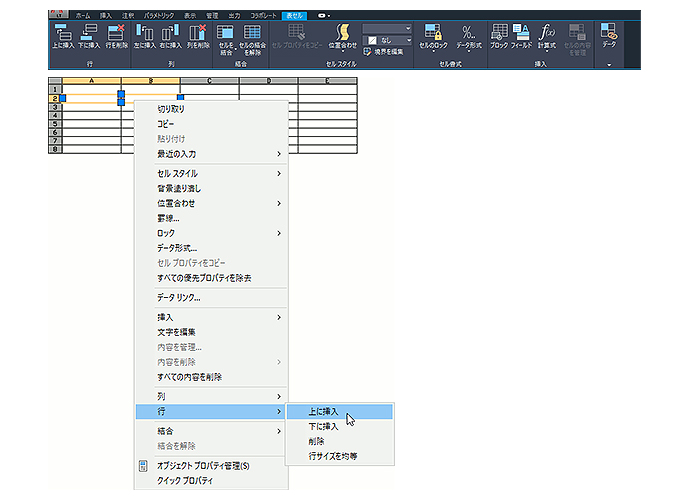The height and width of the screenshot is (500, 688).
Task: Switch to the 出力 ribbon tab
Action: pos(234,16)
